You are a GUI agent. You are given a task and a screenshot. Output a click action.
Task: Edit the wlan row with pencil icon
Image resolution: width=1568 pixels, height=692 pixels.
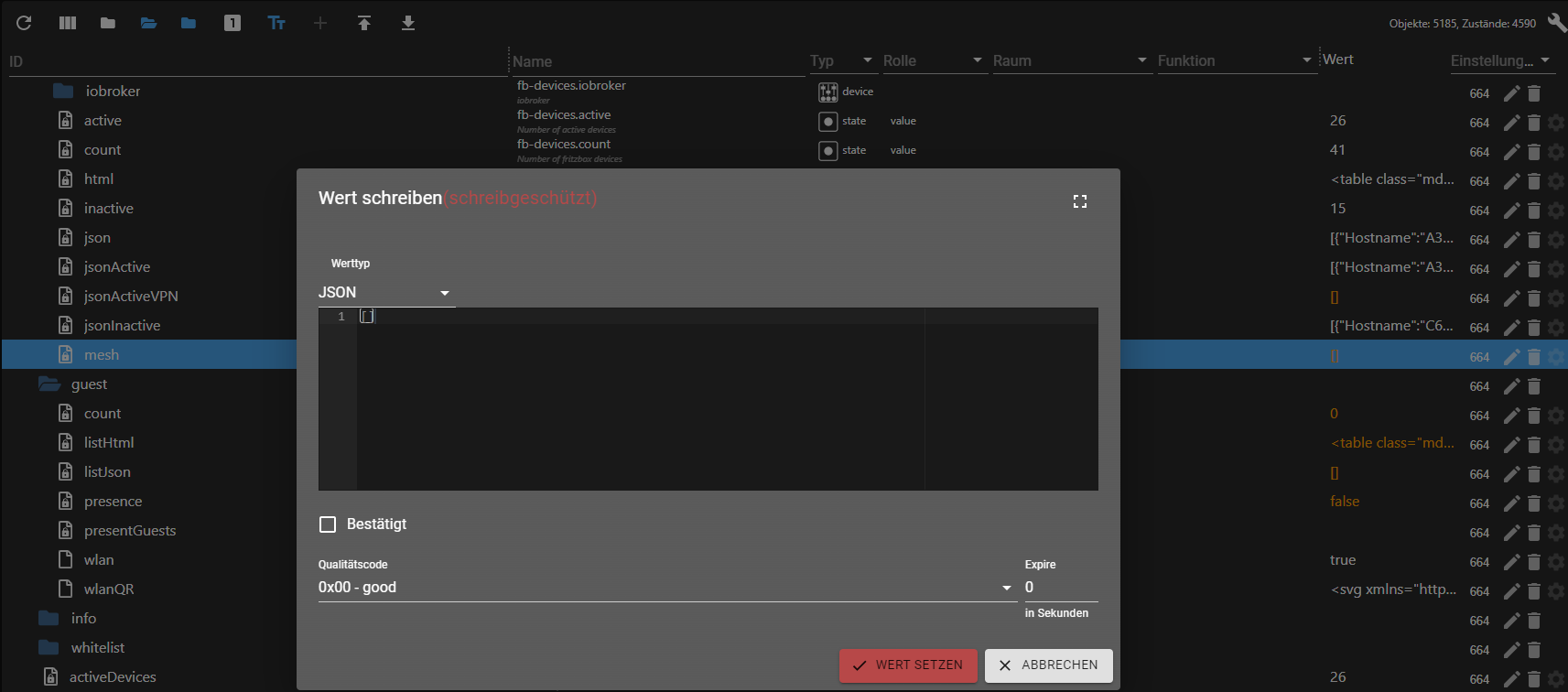coord(1512,562)
